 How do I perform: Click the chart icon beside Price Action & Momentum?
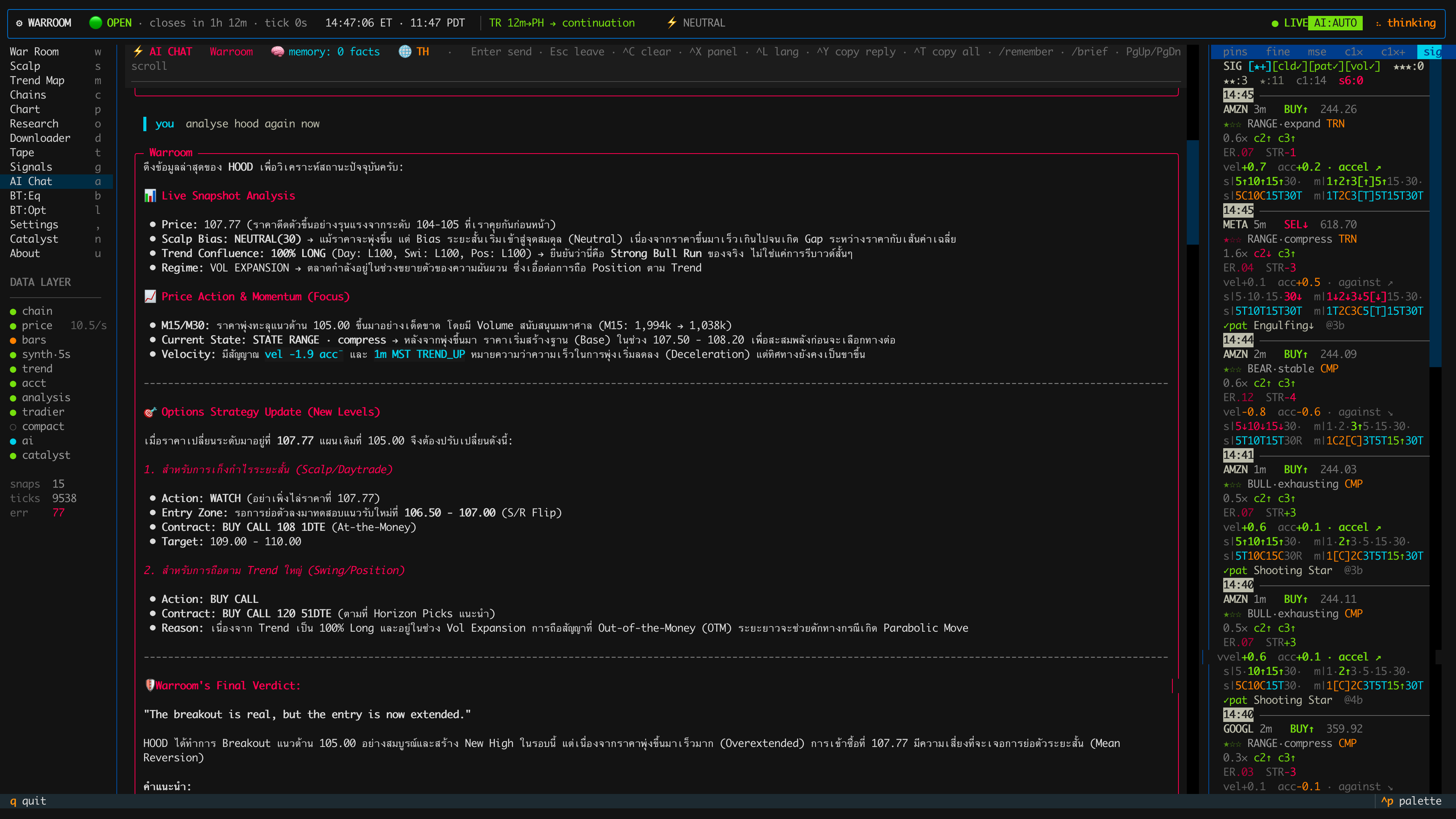pyautogui.click(x=150, y=296)
